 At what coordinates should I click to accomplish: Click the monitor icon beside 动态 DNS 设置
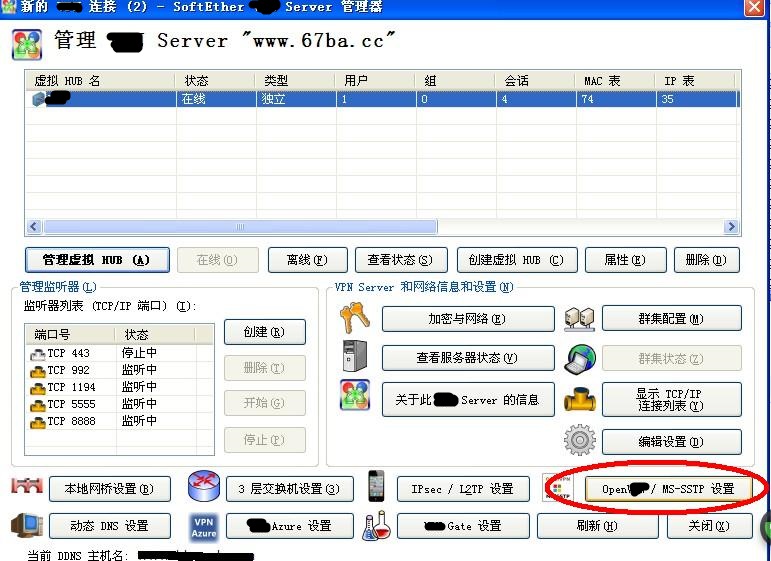[x=26, y=525]
